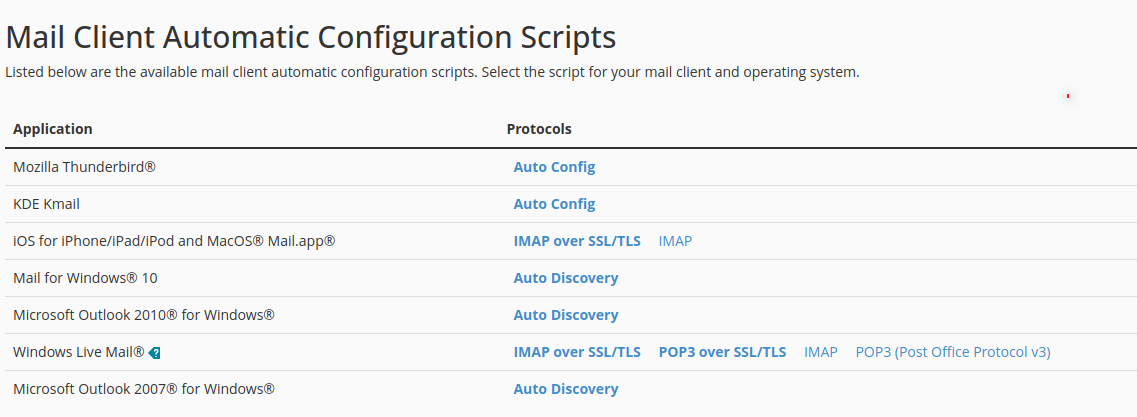Open Auto Config for Mozilla Thunderbird
Viewport: 1137px width, 417px height.
[554, 167]
